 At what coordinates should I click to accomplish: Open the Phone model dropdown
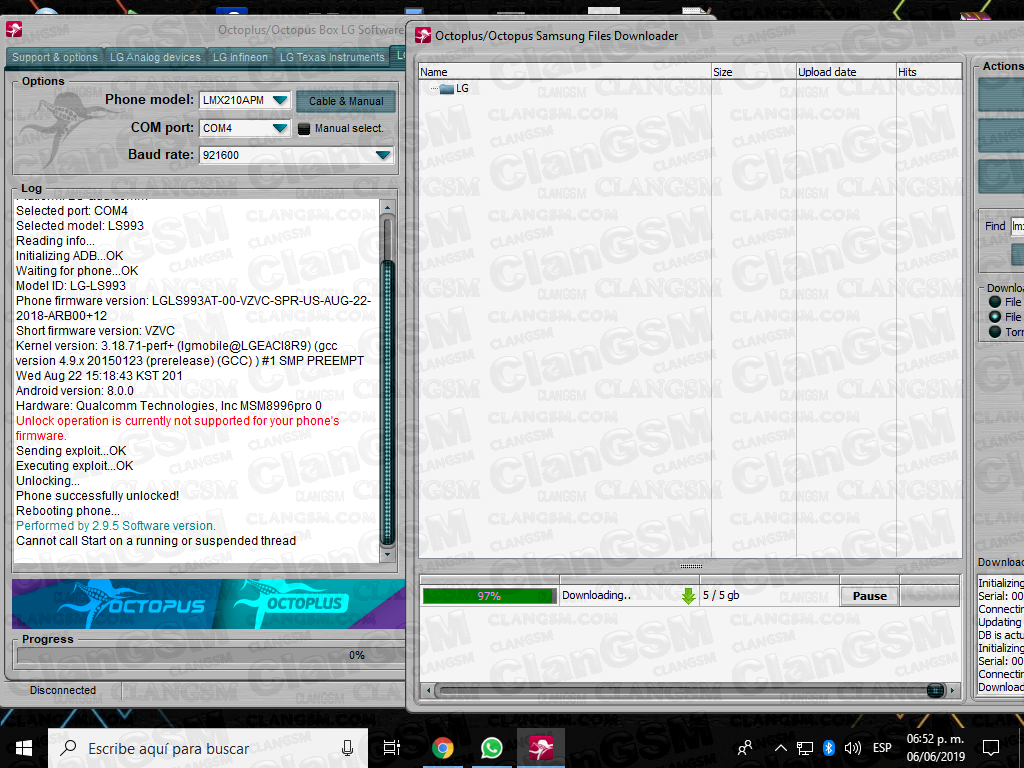click(x=280, y=101)
